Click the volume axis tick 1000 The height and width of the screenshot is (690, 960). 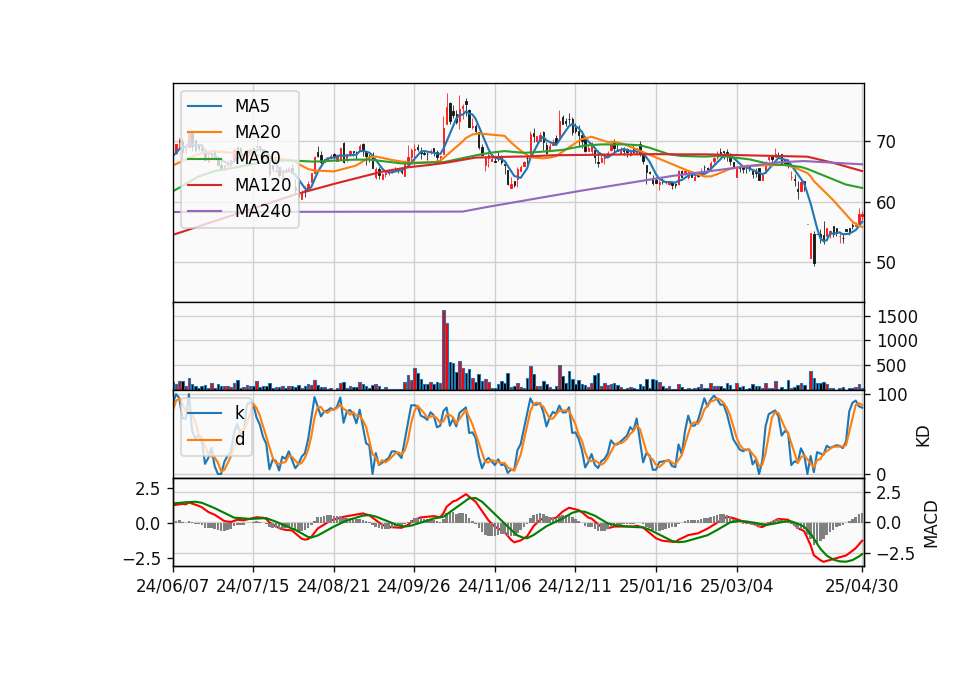point(898,341)
